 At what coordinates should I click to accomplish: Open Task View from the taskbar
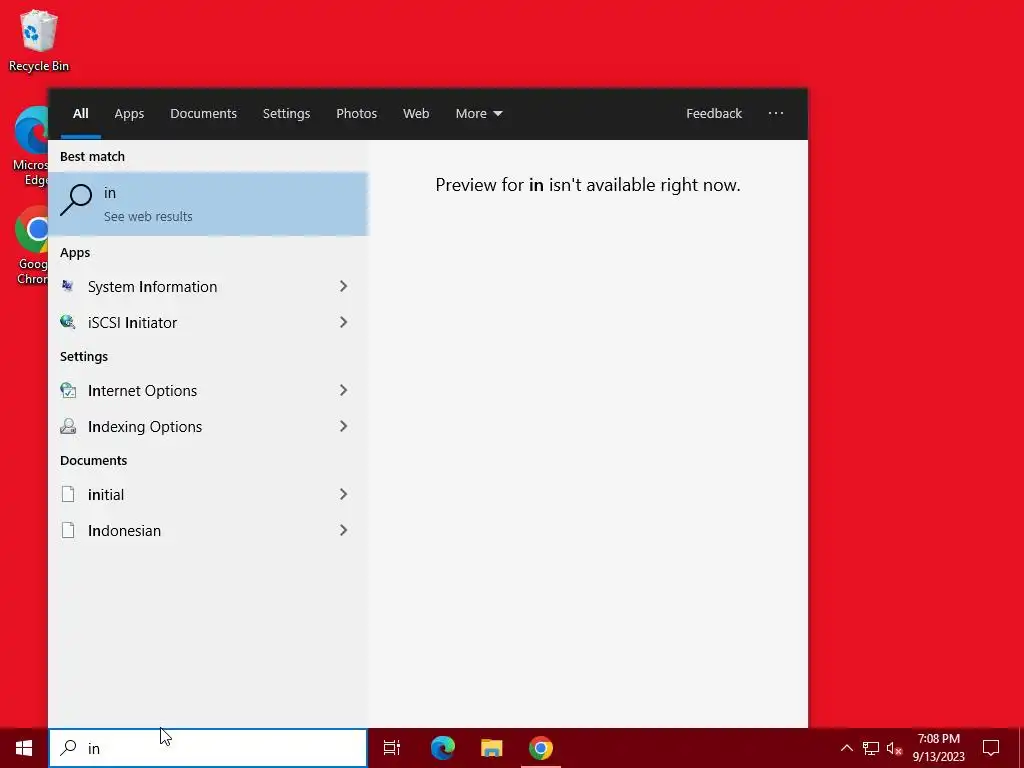tap(392, 748)
